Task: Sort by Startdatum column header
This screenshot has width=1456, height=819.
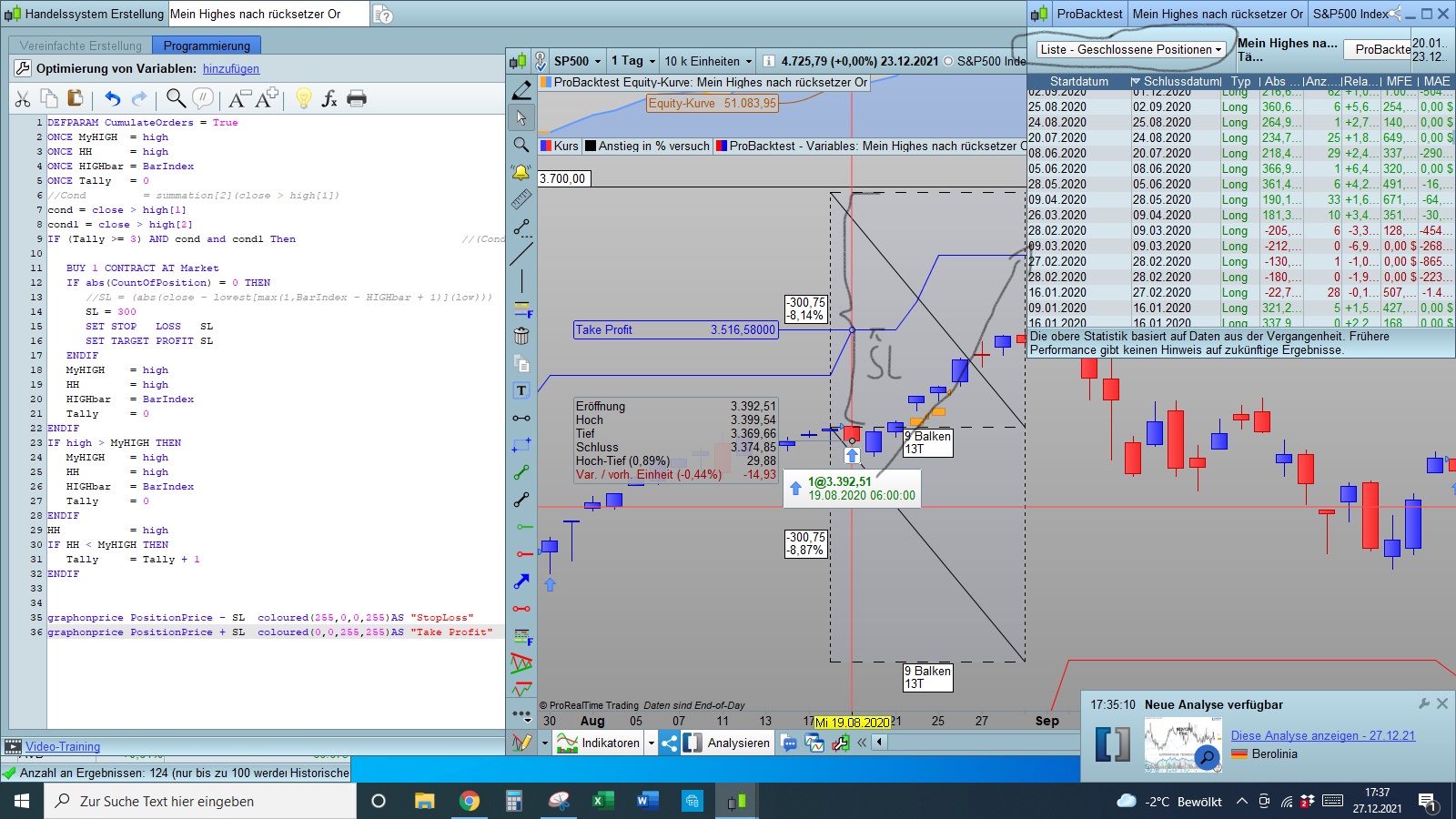Action: click(1079, 81)
